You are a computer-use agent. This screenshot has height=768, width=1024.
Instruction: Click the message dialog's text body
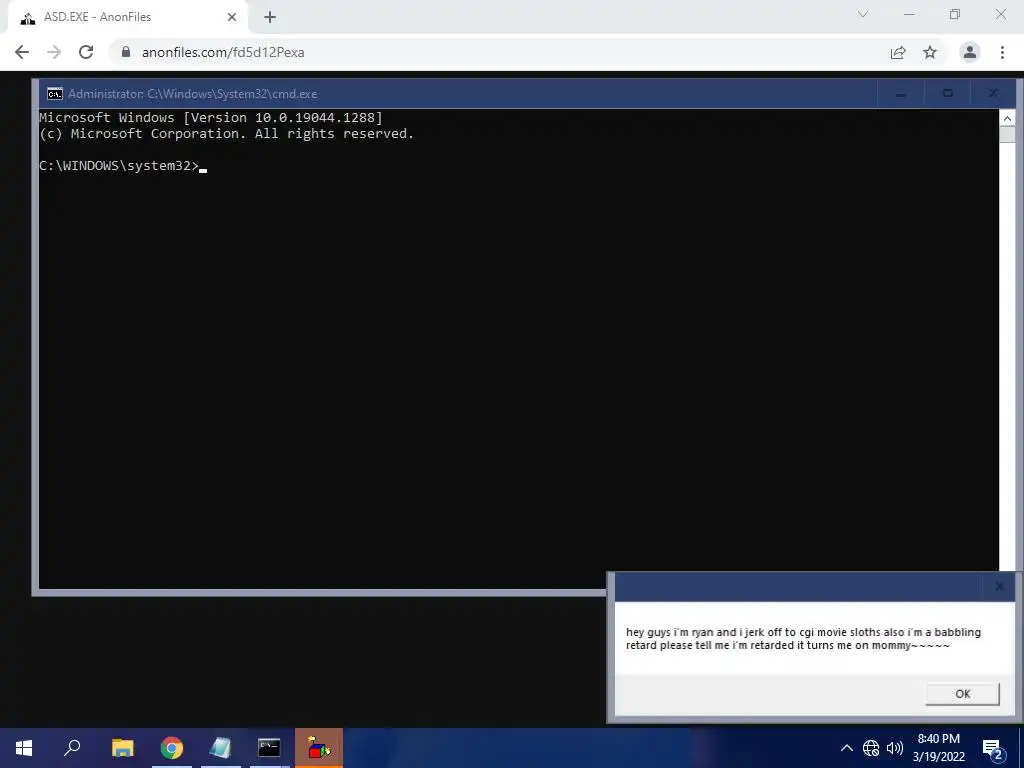click(x=803, y=639)
